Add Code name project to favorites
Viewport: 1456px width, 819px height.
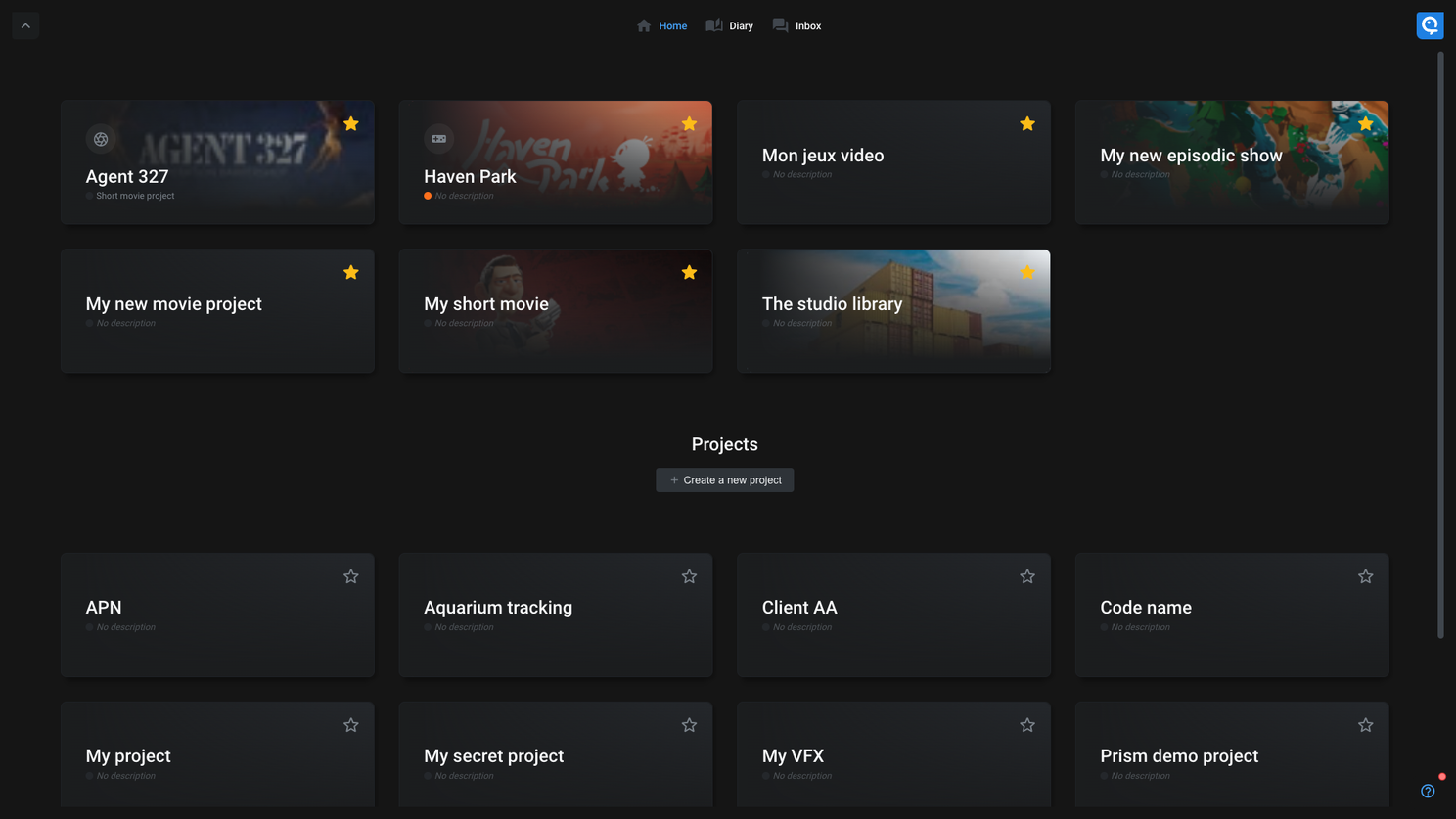coord(1365,577)
